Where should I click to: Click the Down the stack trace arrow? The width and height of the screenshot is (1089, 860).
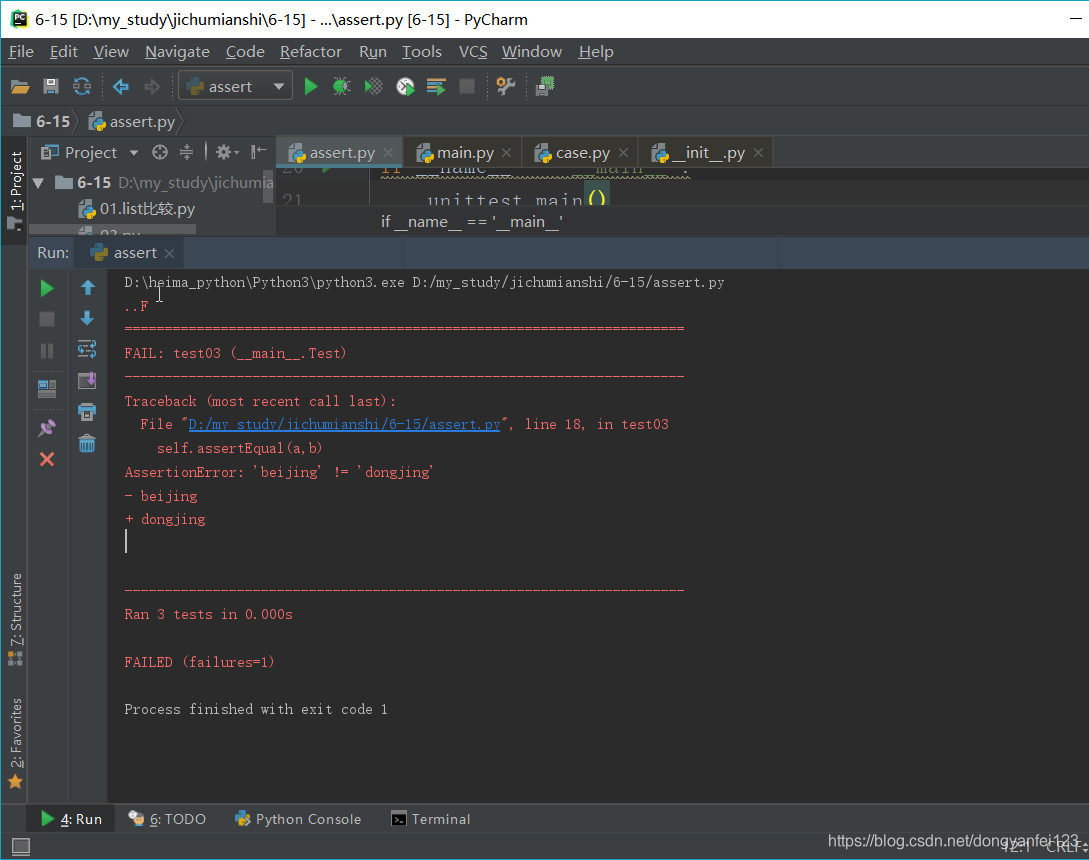click(88, 318)
